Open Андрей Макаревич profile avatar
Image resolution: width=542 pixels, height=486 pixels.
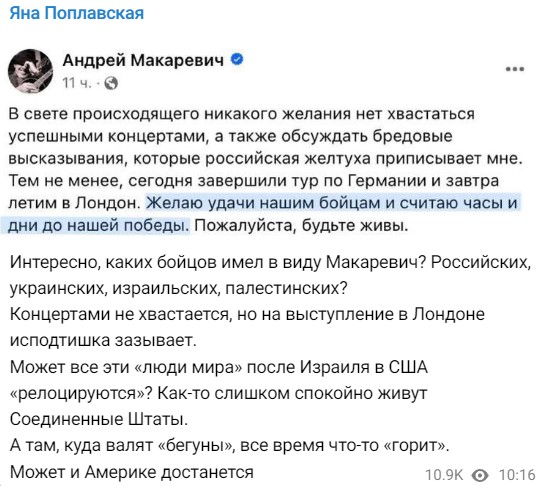(x=30, y=71)
